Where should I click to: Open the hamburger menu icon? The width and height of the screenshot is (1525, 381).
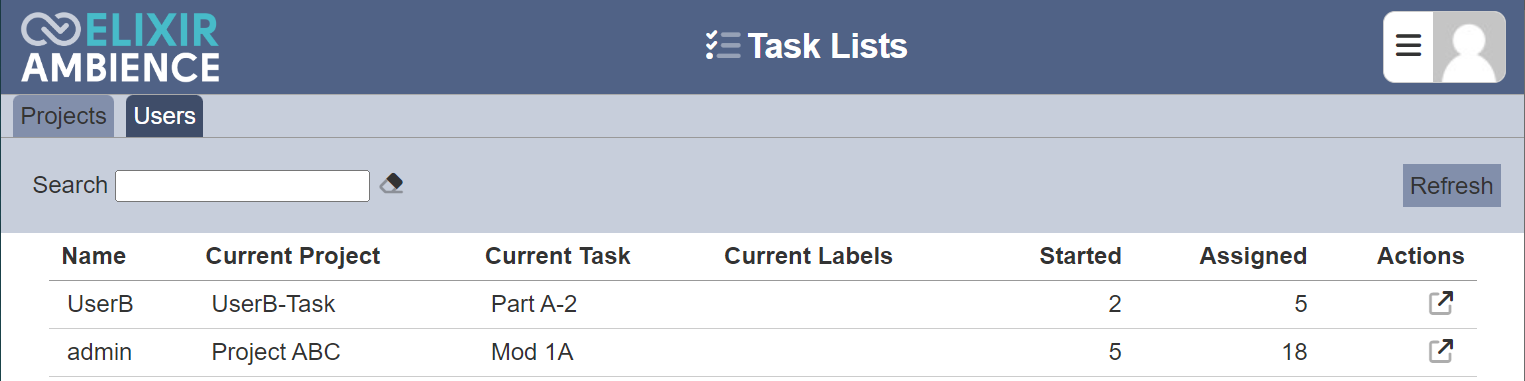tap(1408, 47)
